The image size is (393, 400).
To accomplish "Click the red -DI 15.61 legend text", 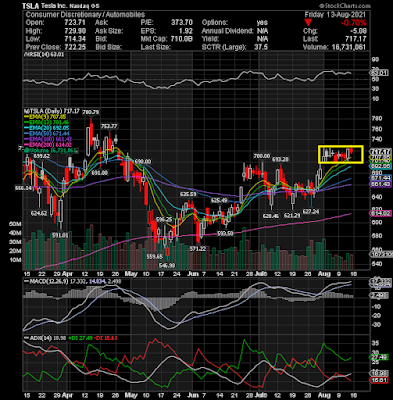I will click(x=105, y=338).
